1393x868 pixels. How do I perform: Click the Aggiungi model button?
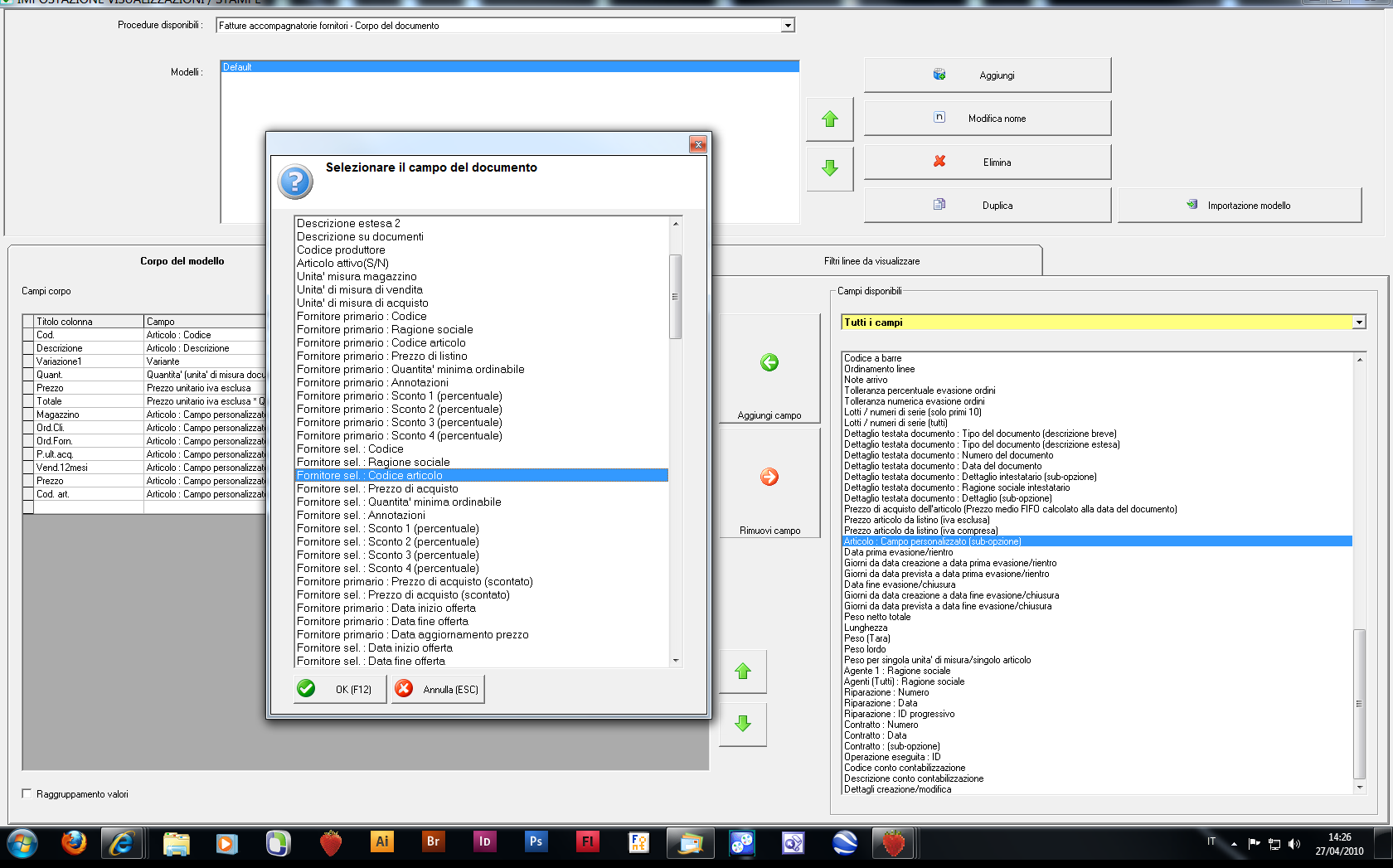pos(988,75)
